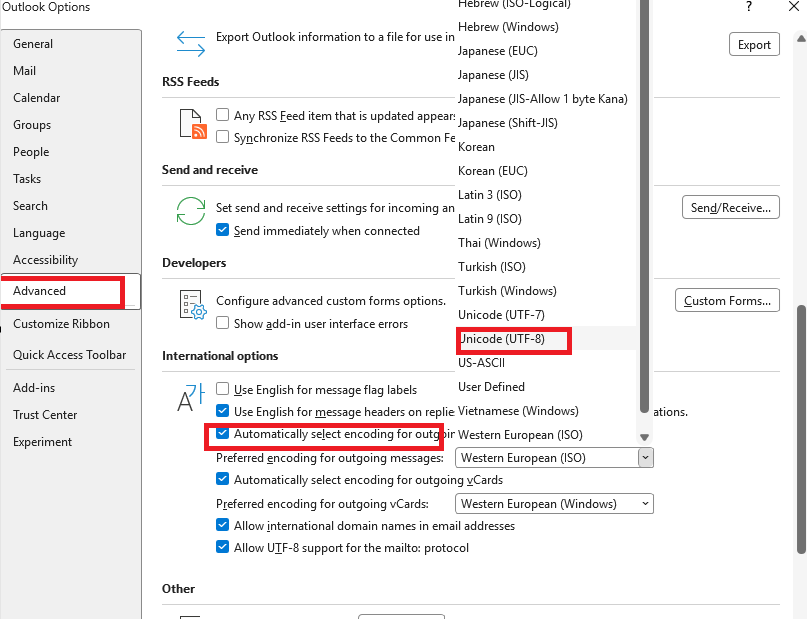Open the Help question mark
Viewport: 808px width, 619px height.
click(749, 7)
